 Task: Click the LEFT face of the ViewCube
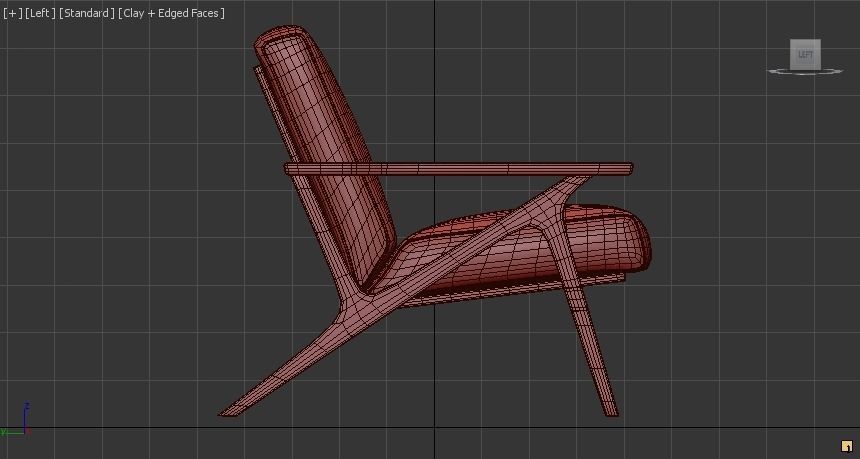[x=805, y=54]
